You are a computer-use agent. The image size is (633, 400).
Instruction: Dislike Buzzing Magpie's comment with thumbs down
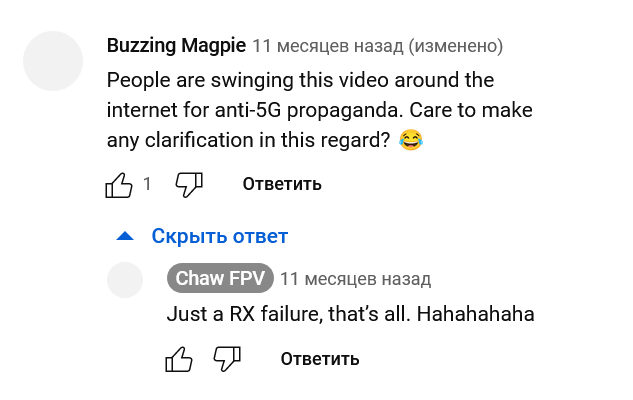[189, 185]
